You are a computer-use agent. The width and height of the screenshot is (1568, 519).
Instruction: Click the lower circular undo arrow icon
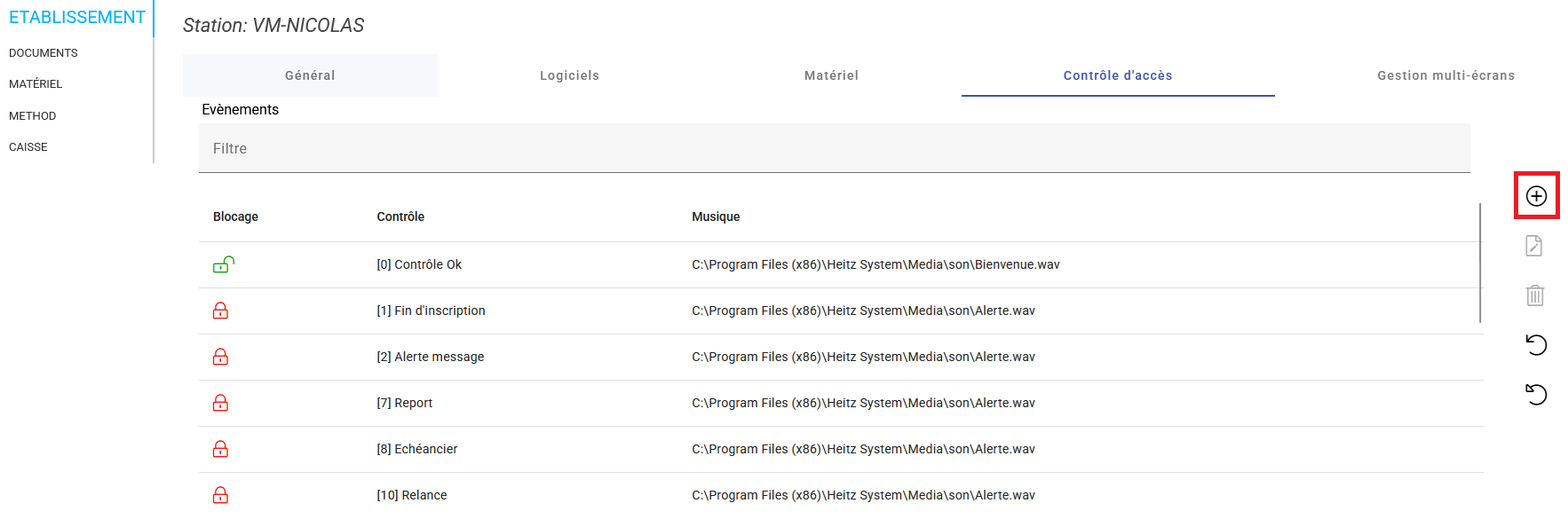(1536, 394)
